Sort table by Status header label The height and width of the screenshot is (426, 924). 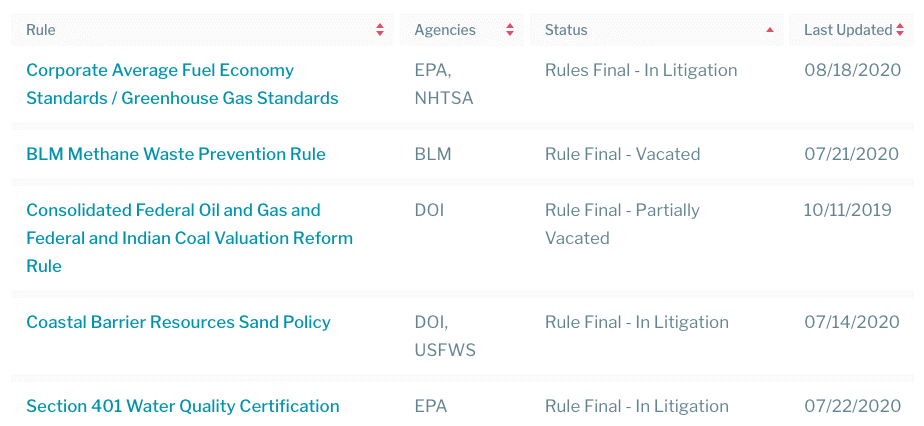coord(566,30)
